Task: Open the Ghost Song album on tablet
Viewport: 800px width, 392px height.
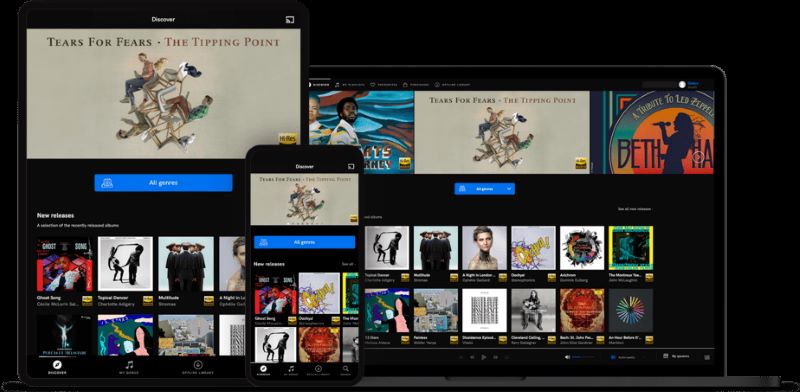Action: [64, 264]
